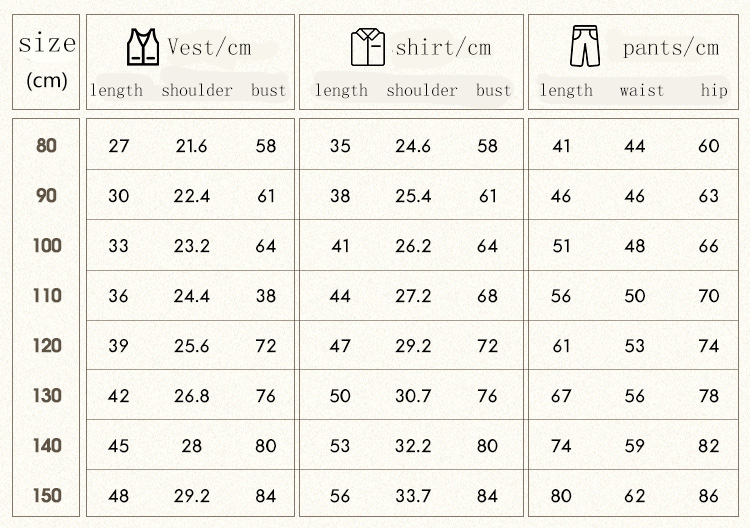Click shirt shoulder value 29.2 for size 120
This screenshot has width=750, height=528.
pos(413,346)
